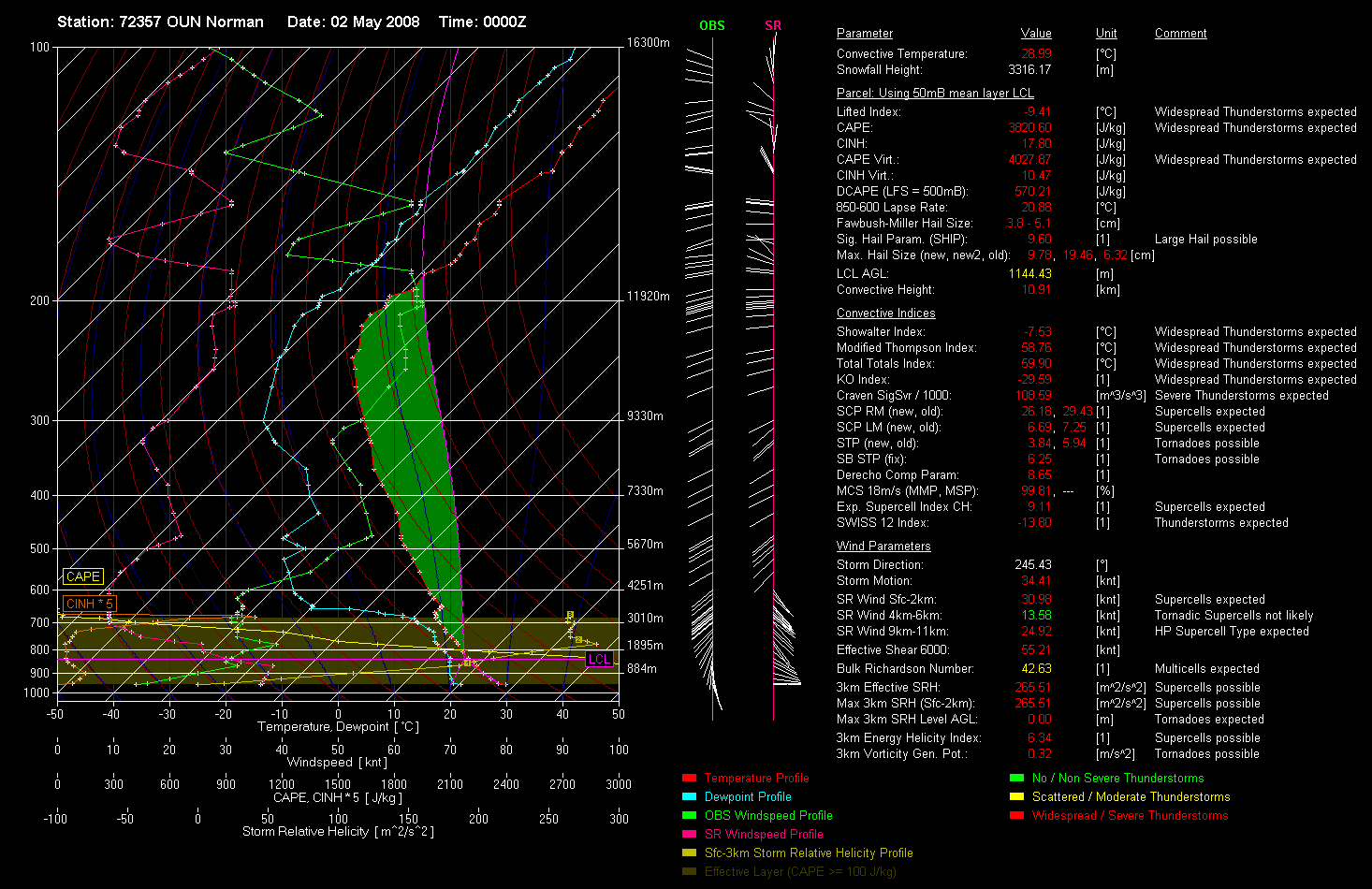Select the magenta LCL marker label

point(599,659)
